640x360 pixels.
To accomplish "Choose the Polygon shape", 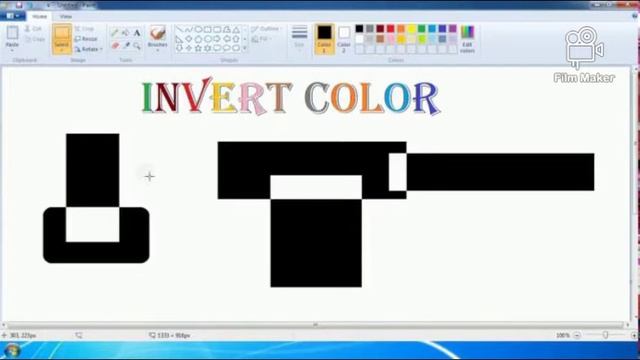I will 226,29.
